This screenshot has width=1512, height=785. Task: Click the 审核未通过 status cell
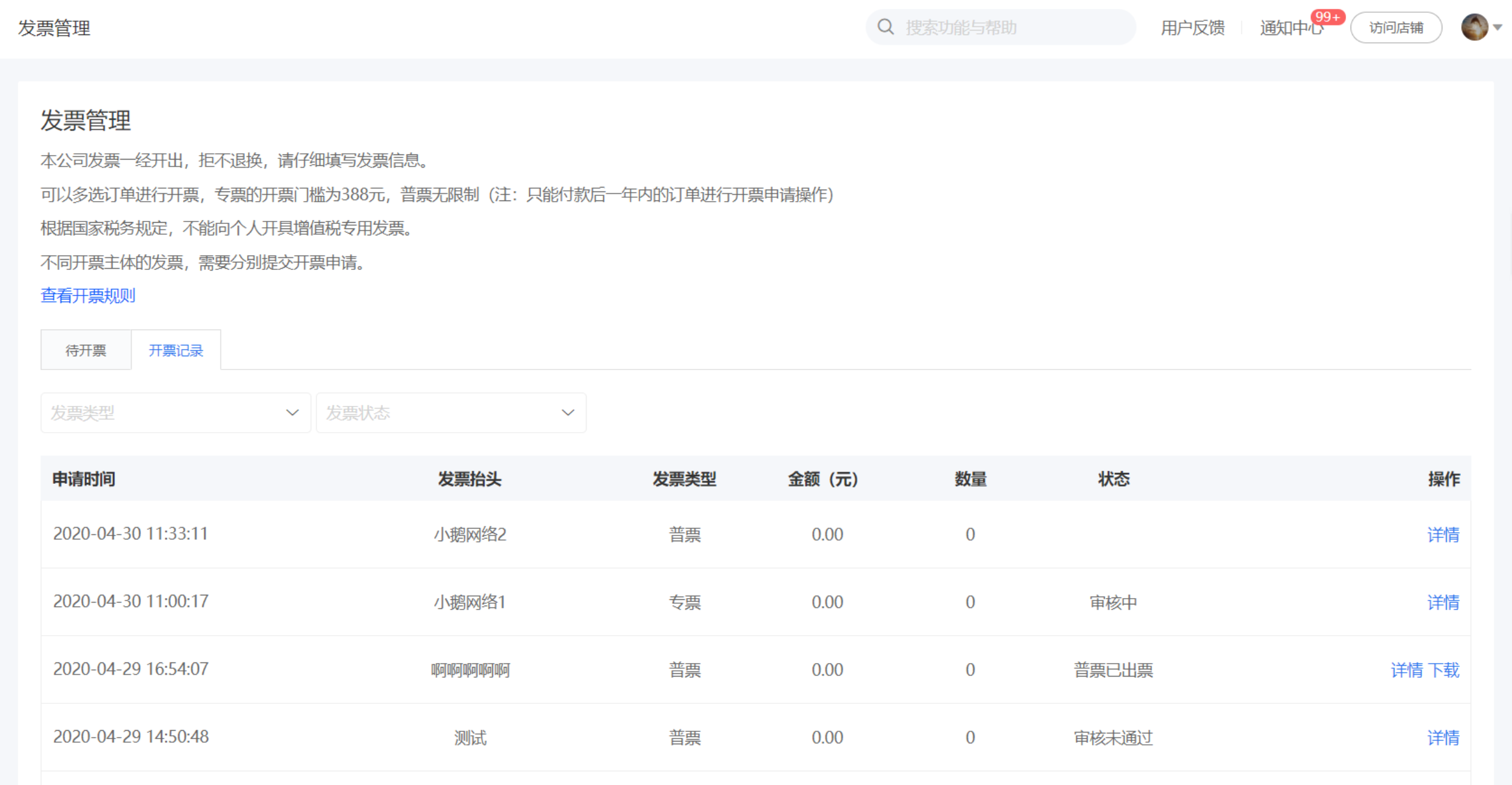(x=1114, y=738)
